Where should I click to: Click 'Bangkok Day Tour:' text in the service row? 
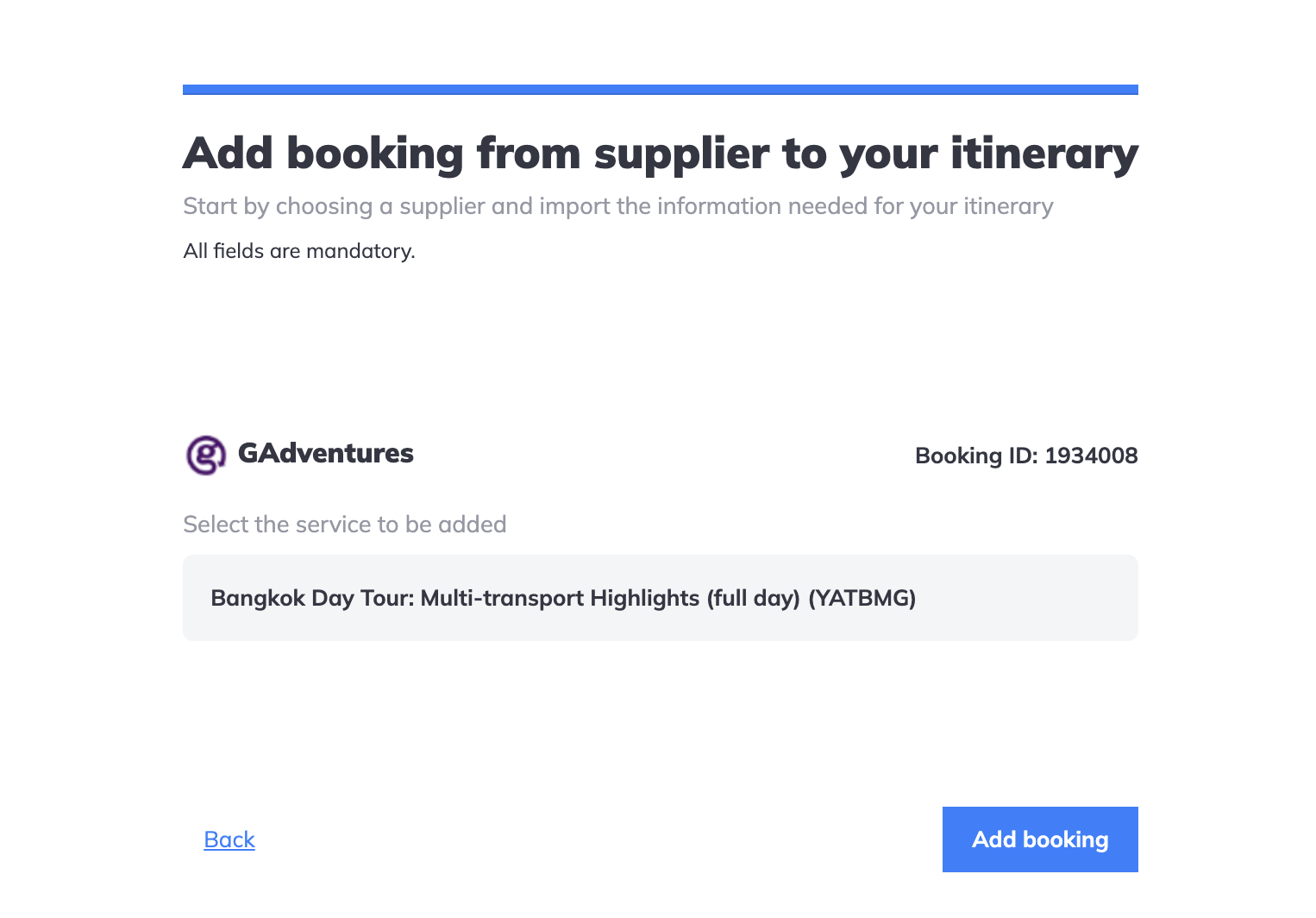point(312,598)
